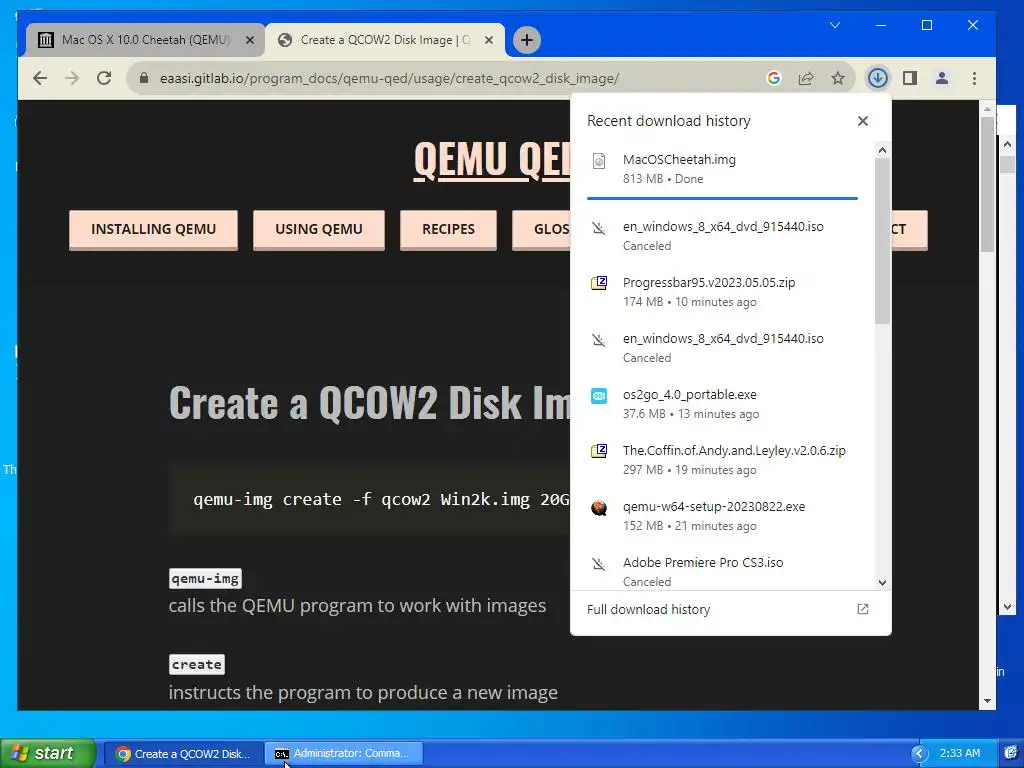Click the taskbar clock 2:33 AM
The height and width of the screenshot is (768, 1024).
point(960,753)
